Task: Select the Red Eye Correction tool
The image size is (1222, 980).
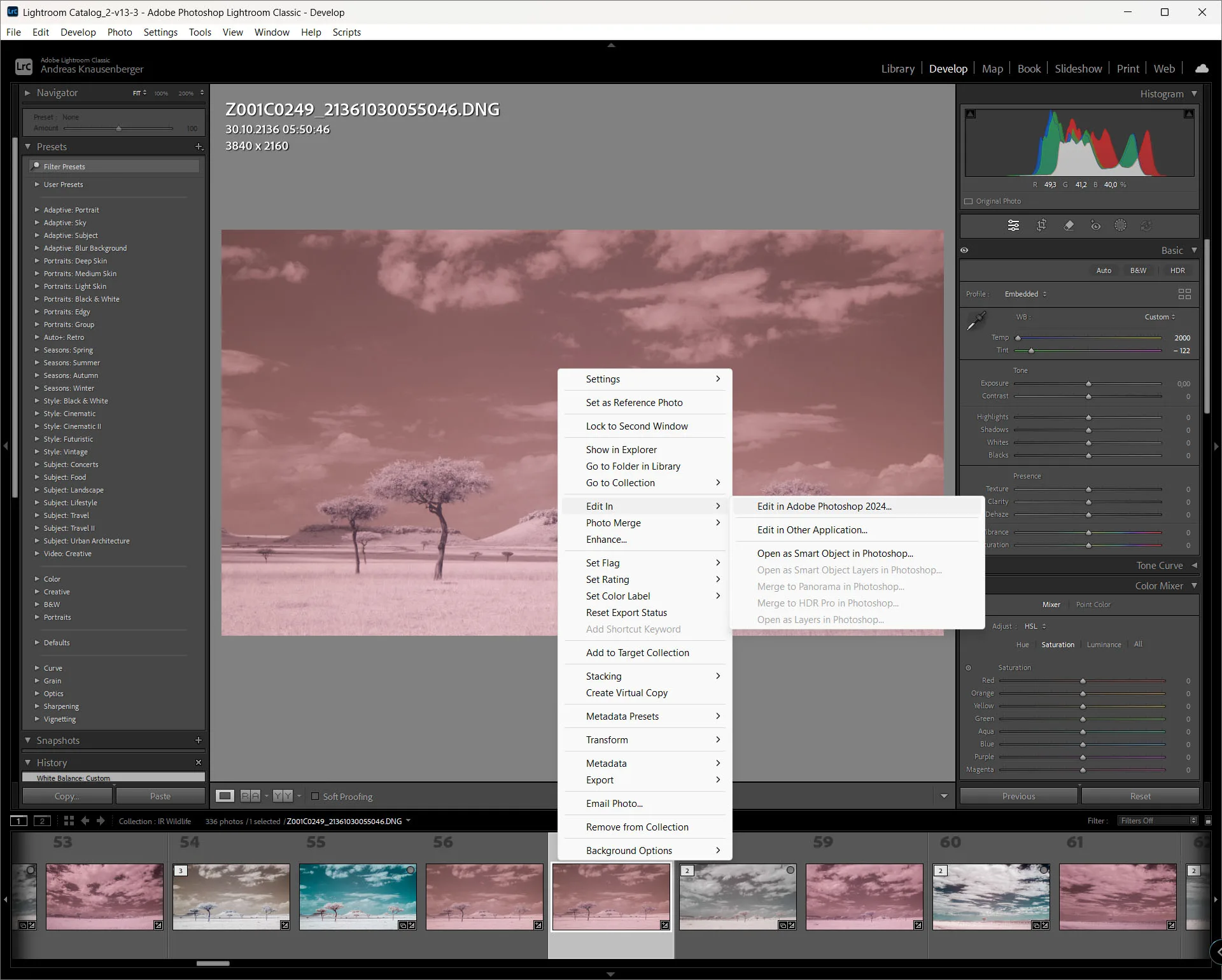Action: pyautogui.click(x=1095, y=225)
